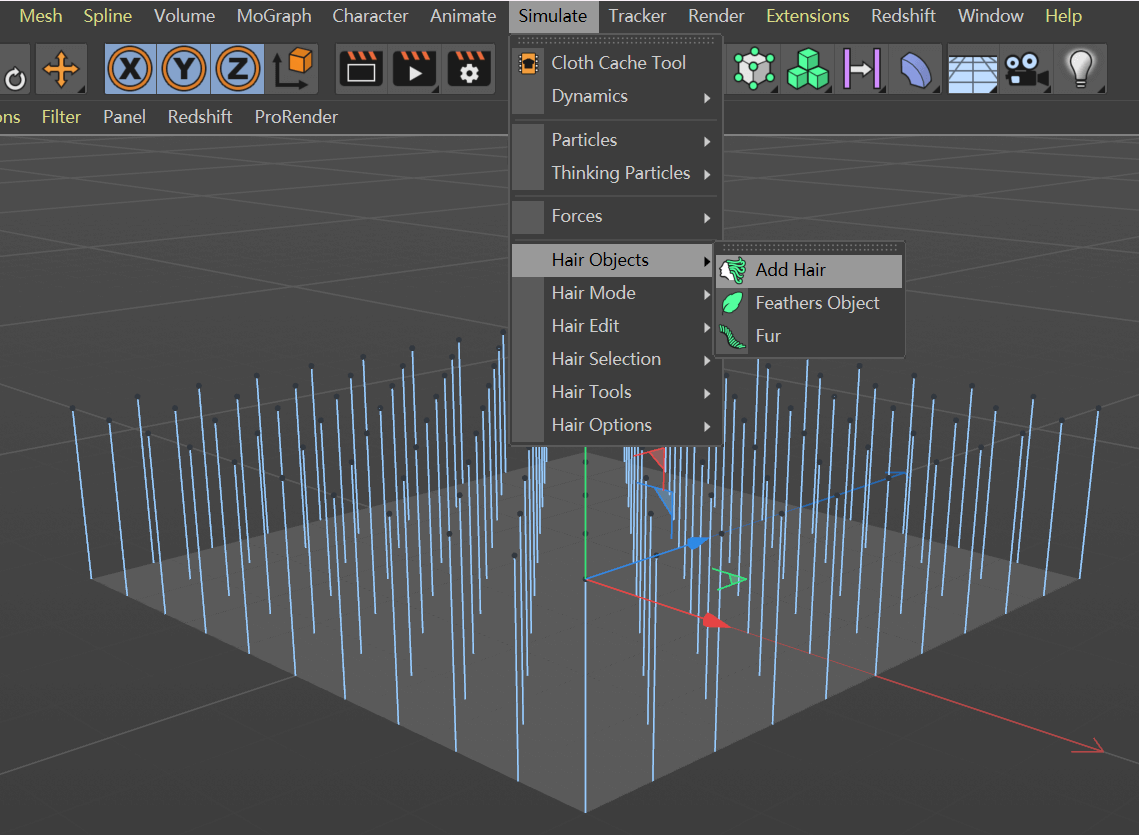Expand the Hair Tools submenu arrow
This screenshot has width=1139, height=835.
click(707, 393)
